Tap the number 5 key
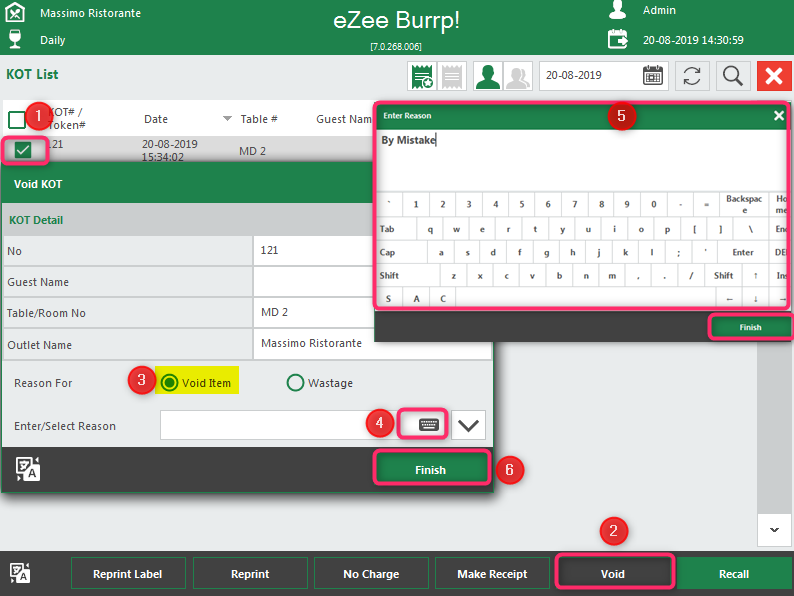 522,204
